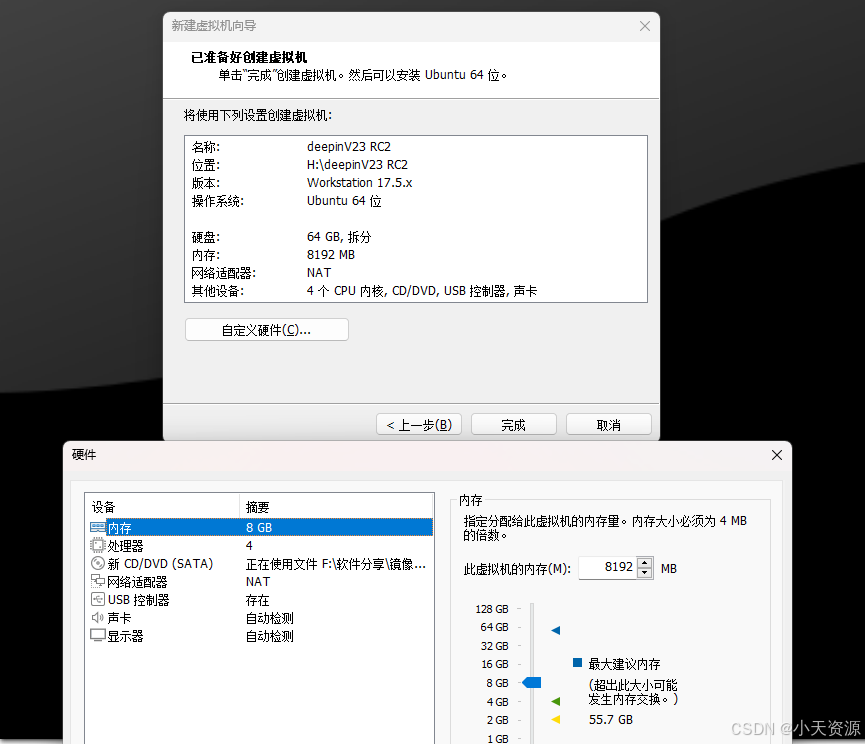Select the 内存 row in device list
Viewport: 865px width, 744px height.
[x=261, y=528]
